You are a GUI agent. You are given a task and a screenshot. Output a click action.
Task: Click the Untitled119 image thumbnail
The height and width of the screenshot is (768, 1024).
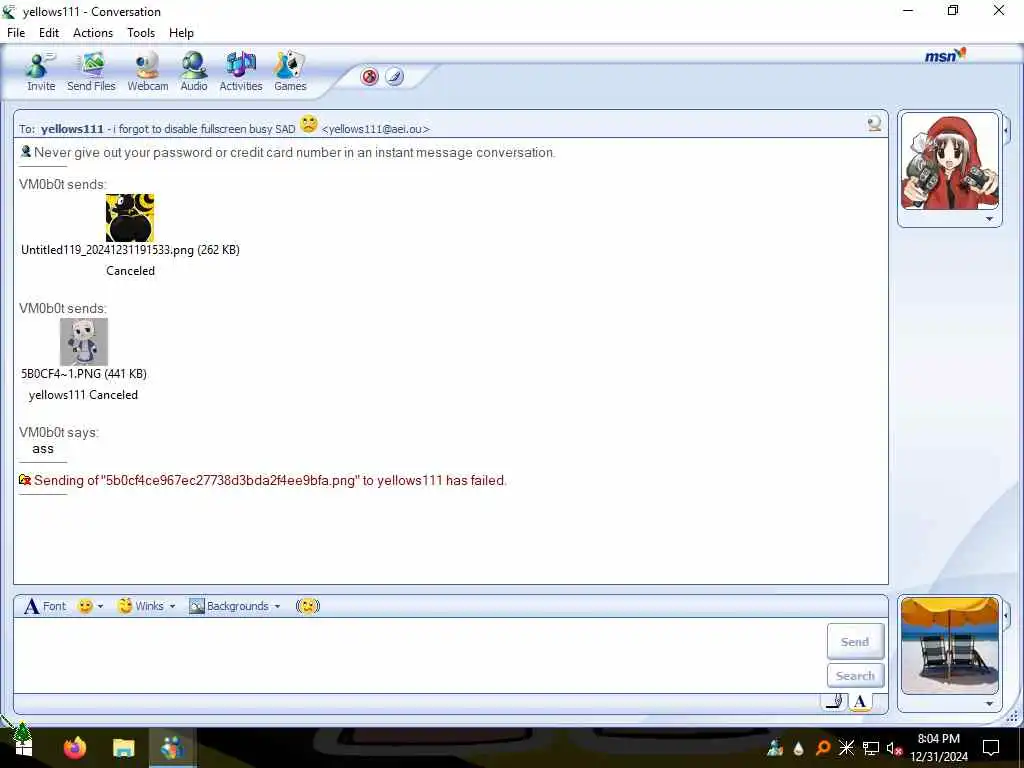tap(130, 217)
